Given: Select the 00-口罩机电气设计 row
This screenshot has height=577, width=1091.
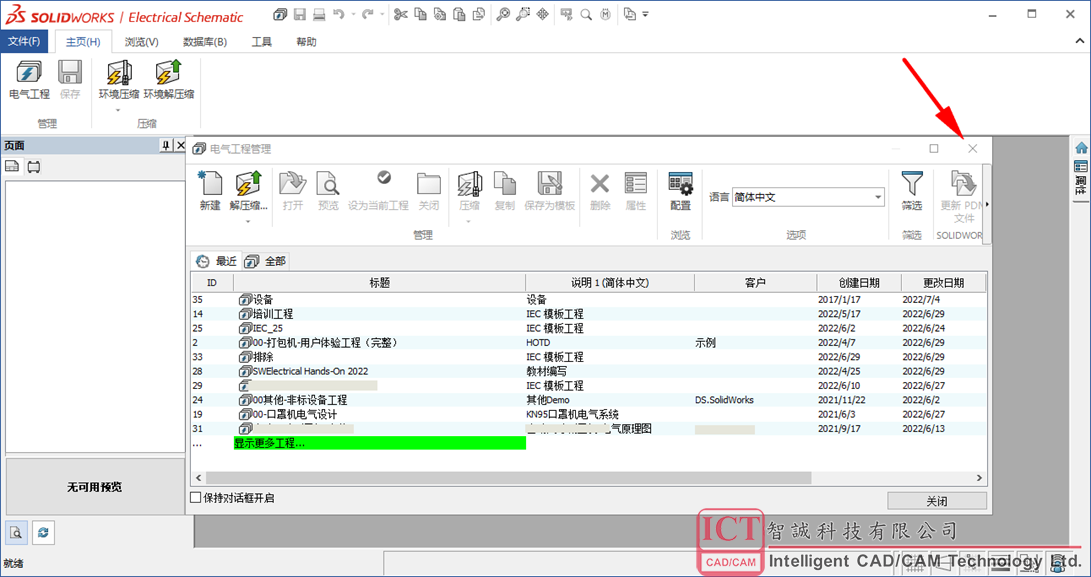Looking at the screenshot, I should point(589,414).
